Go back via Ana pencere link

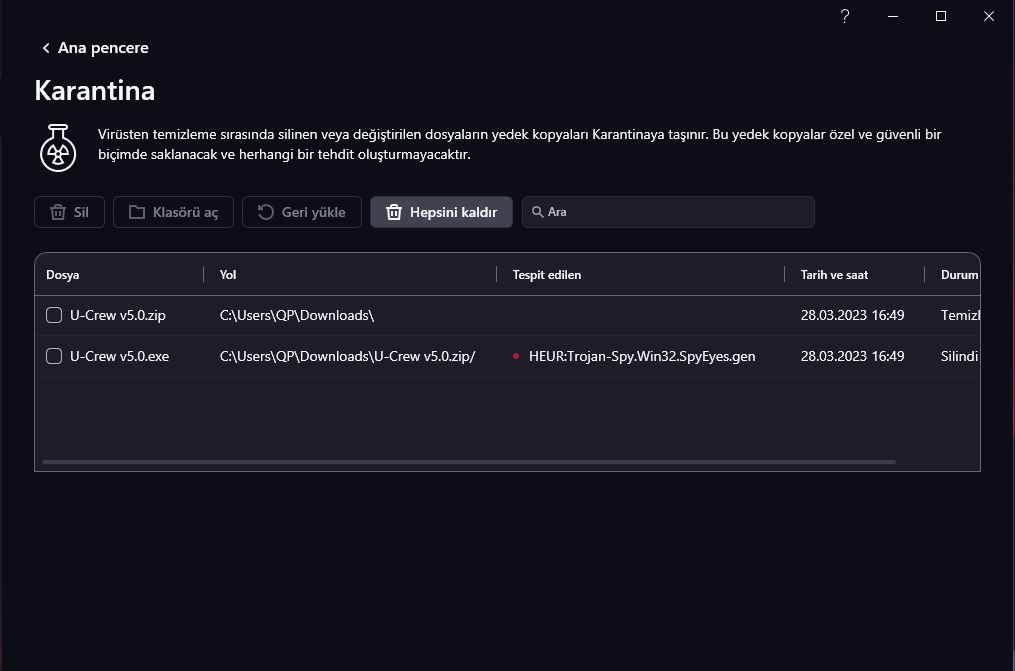tap(103, 48)
